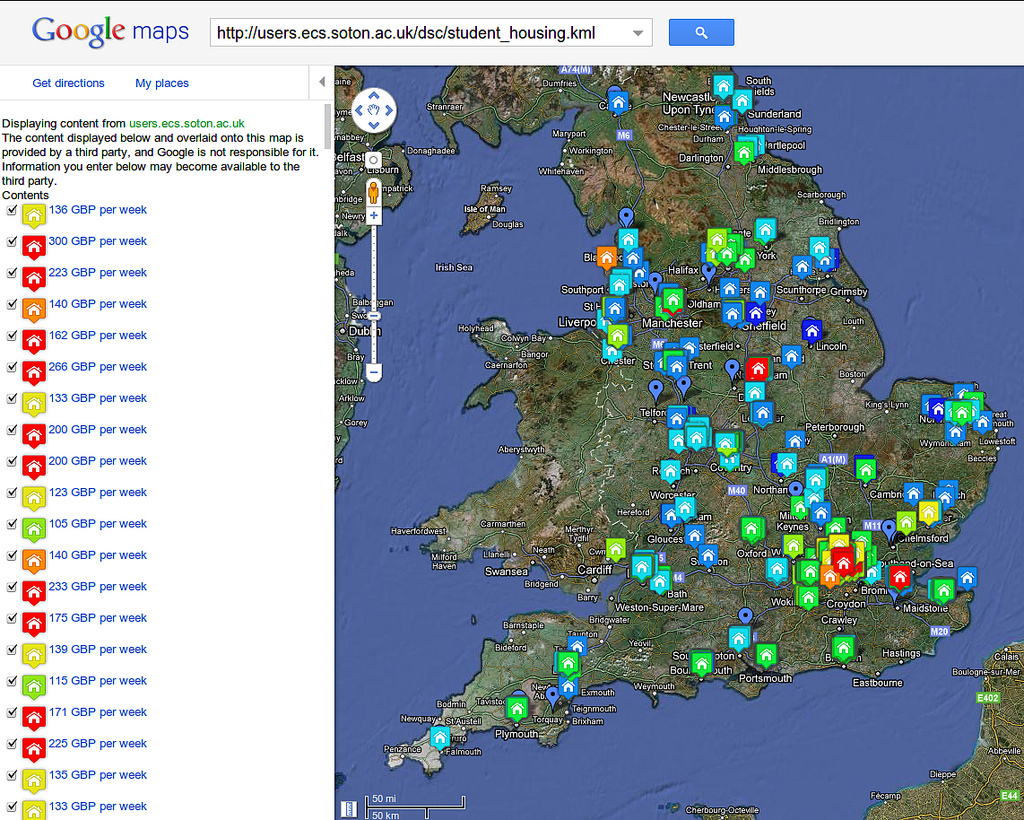1024x820 pixels.
Task: Toggle the 105 GBP per week checkbox
Action: pos(11,524)
